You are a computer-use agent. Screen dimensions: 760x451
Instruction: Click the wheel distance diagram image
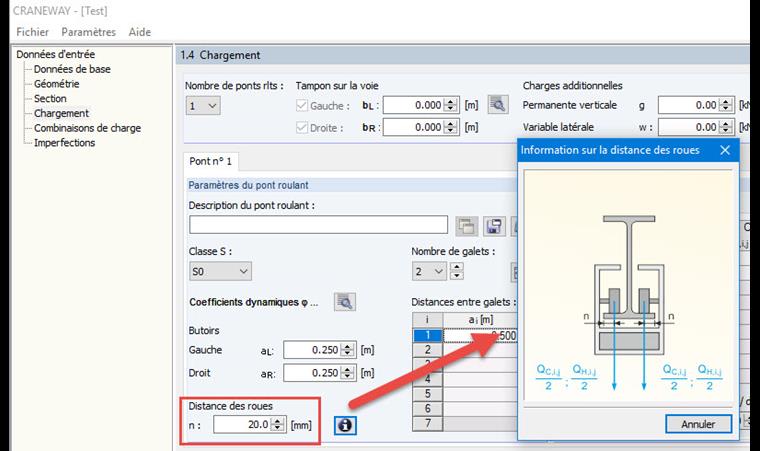(x=629, y=285)
